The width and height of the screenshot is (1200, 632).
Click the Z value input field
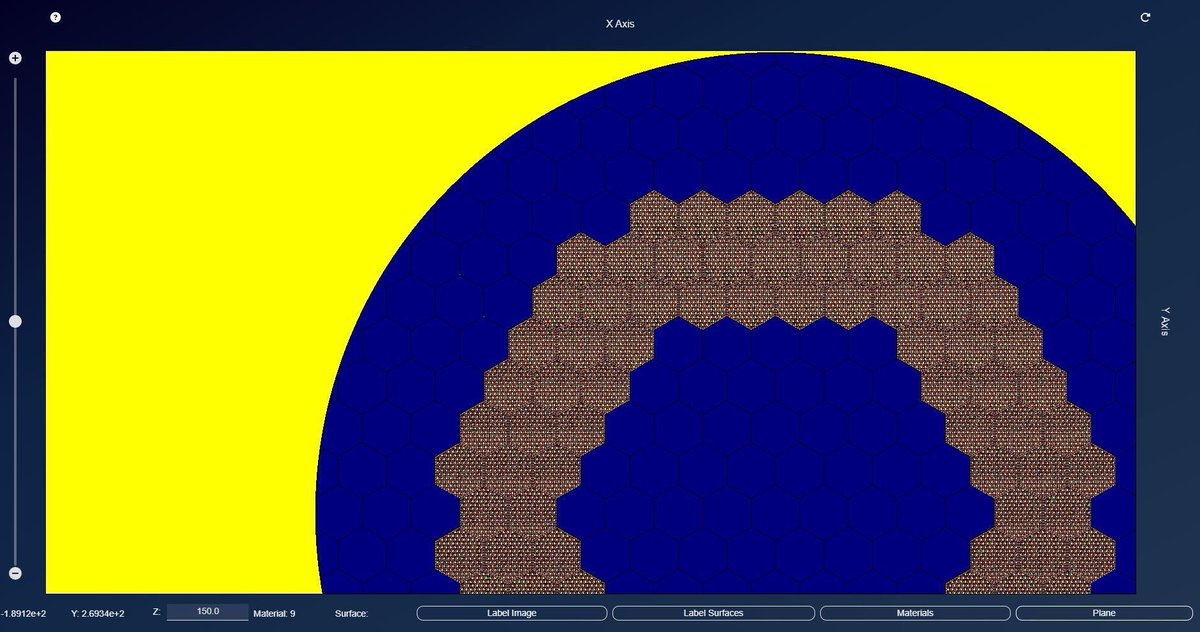click(x=208, y=612)
